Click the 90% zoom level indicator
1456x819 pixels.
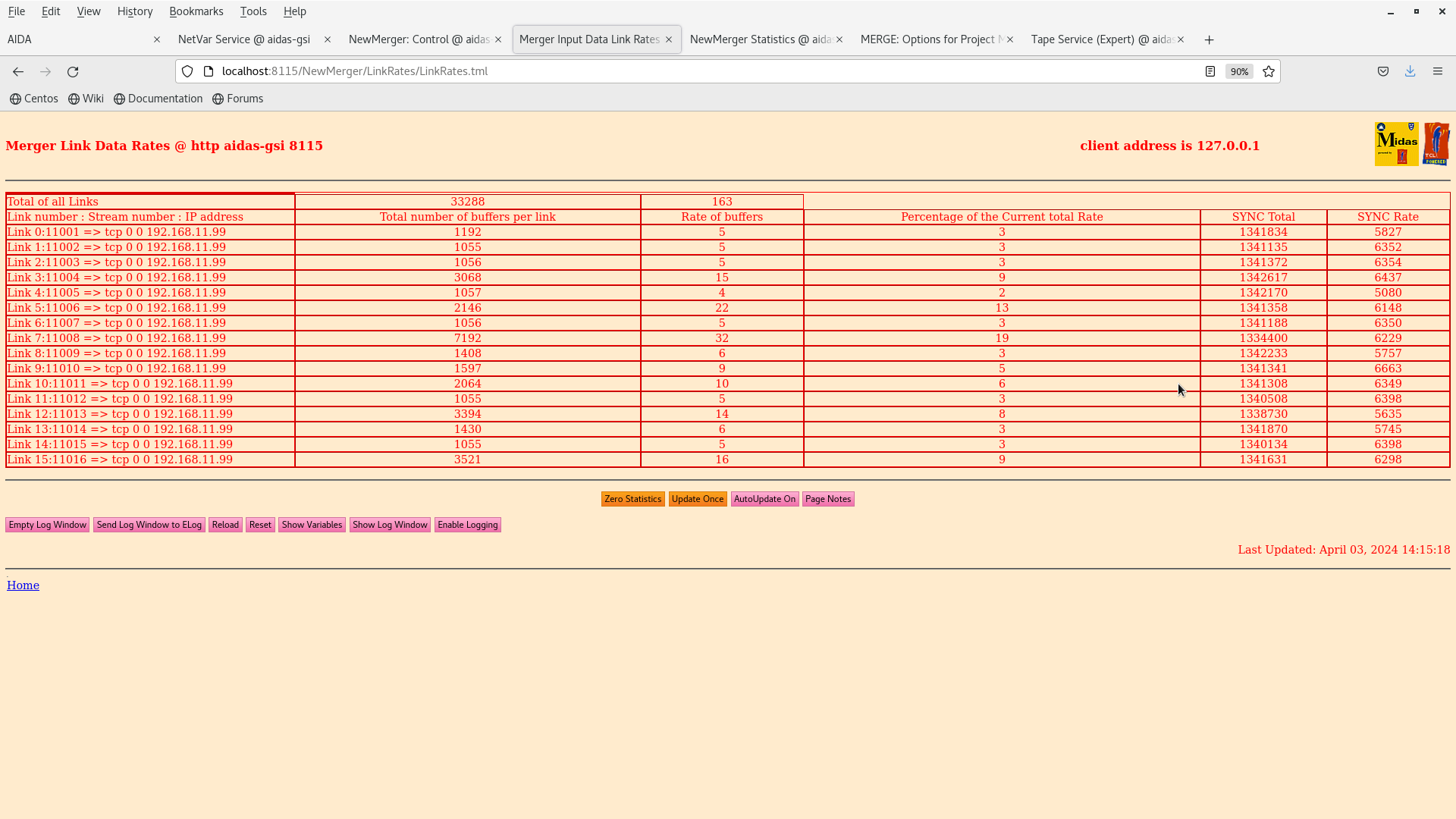point(1239,71)
